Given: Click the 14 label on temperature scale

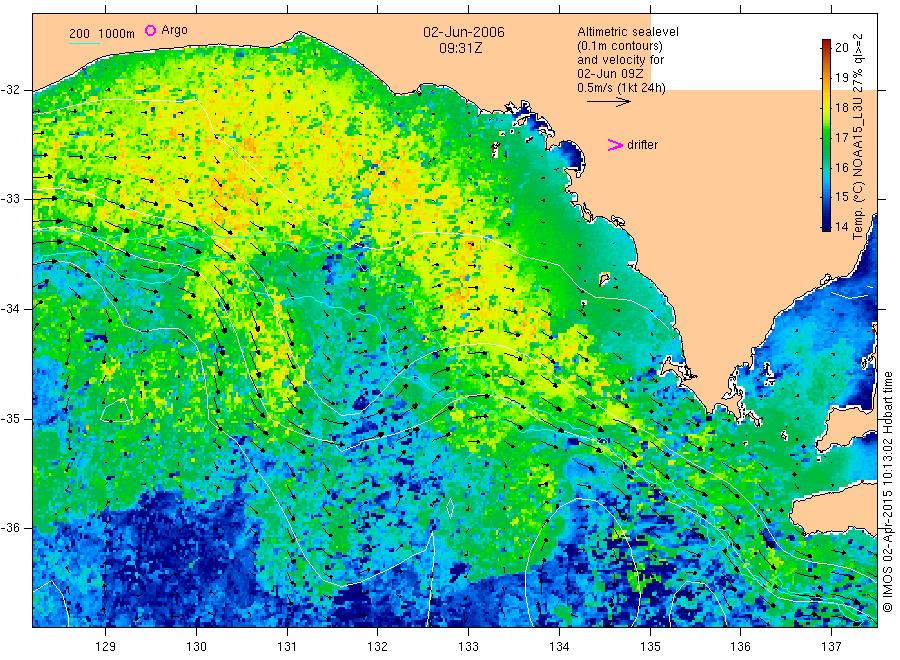Looking at the screenshot, I should [x=841, y=227].
